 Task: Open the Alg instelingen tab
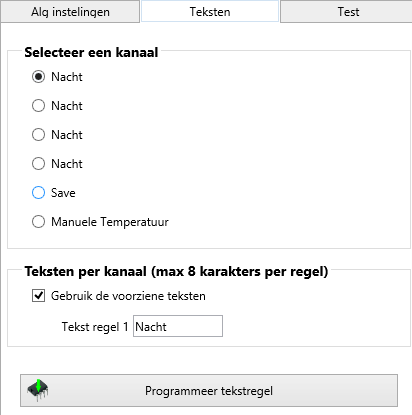point(70,12)
